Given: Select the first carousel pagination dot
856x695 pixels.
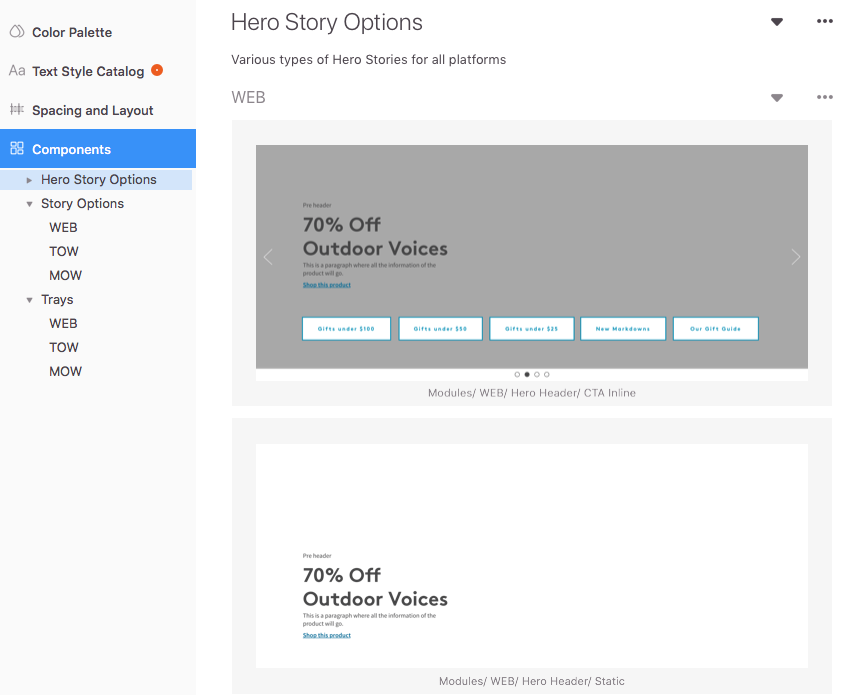Looking at the screenshot, I should click(x=517, y=374).
